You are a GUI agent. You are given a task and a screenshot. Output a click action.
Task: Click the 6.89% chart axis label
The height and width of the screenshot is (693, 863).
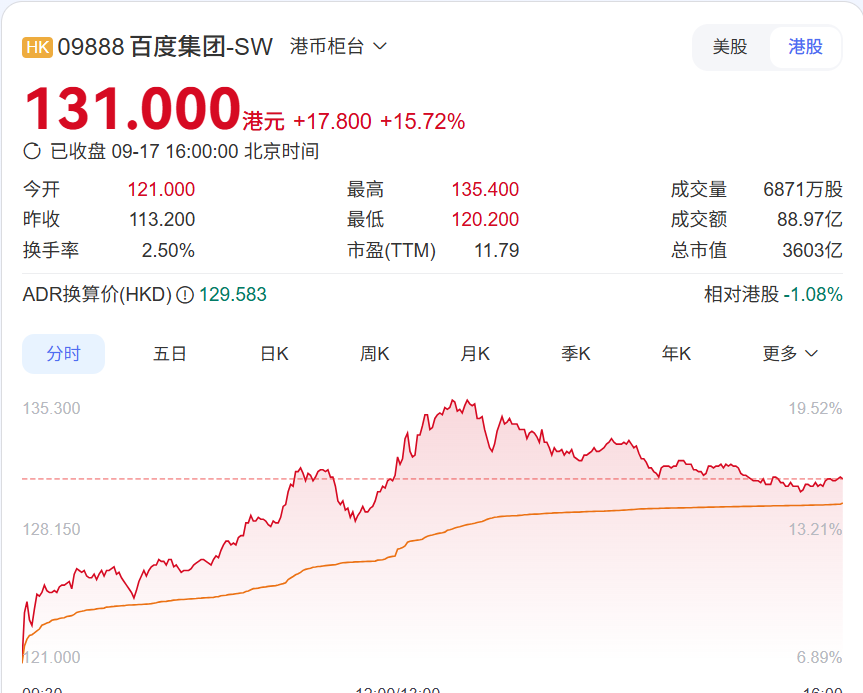click(819, 657)
